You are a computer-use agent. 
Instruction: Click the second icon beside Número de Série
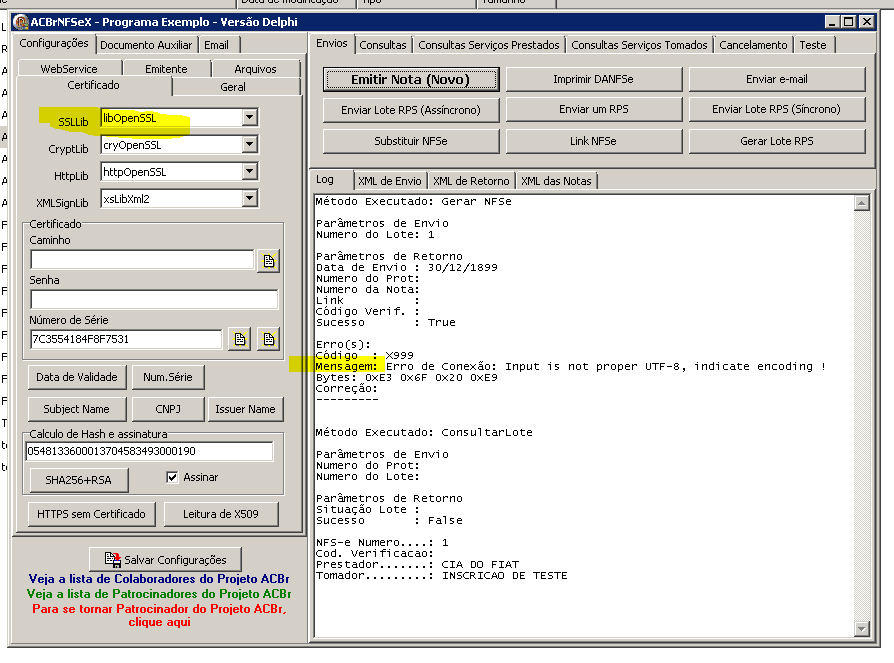click(269, 339)
